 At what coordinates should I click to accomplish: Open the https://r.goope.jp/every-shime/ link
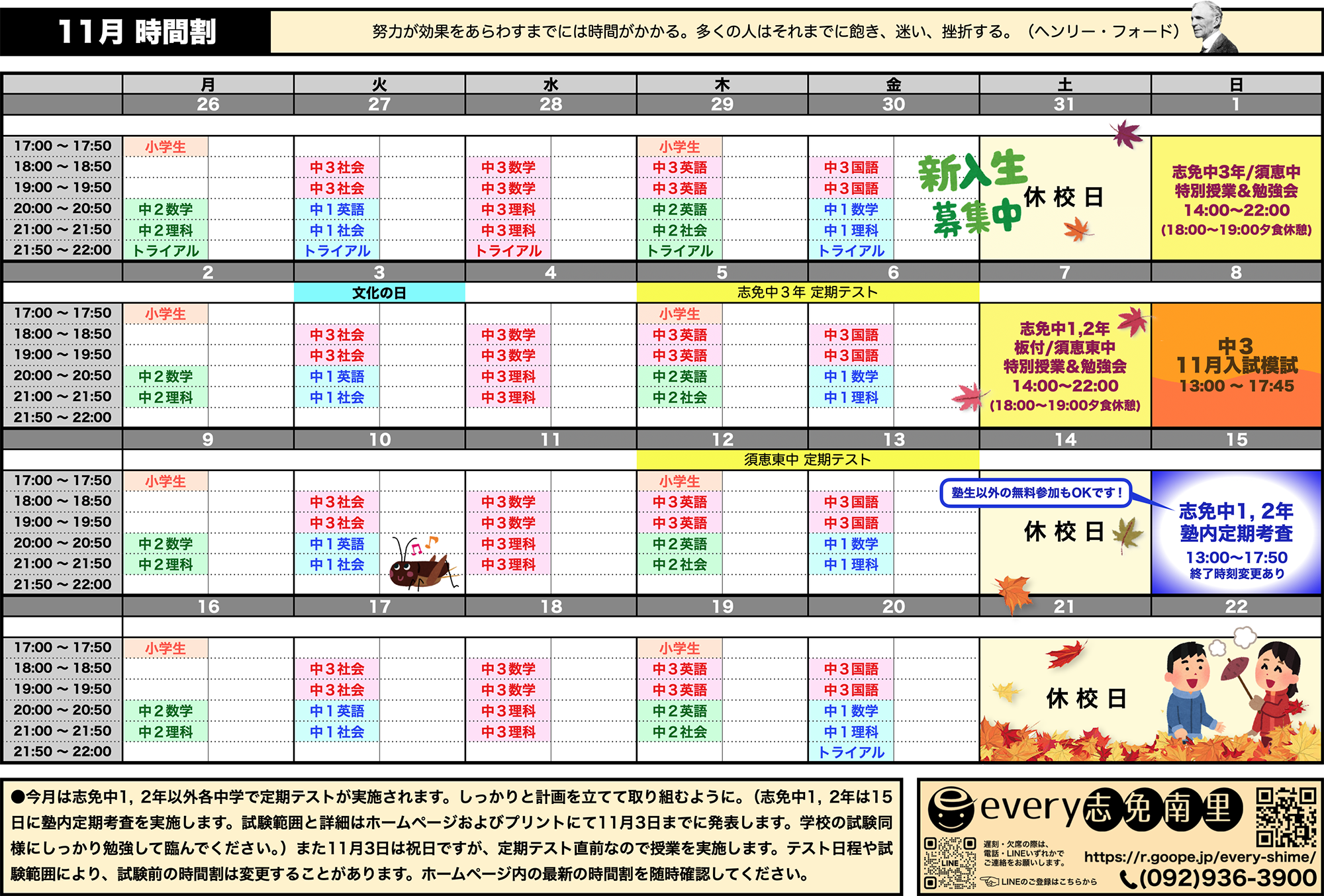(1200, 856)
